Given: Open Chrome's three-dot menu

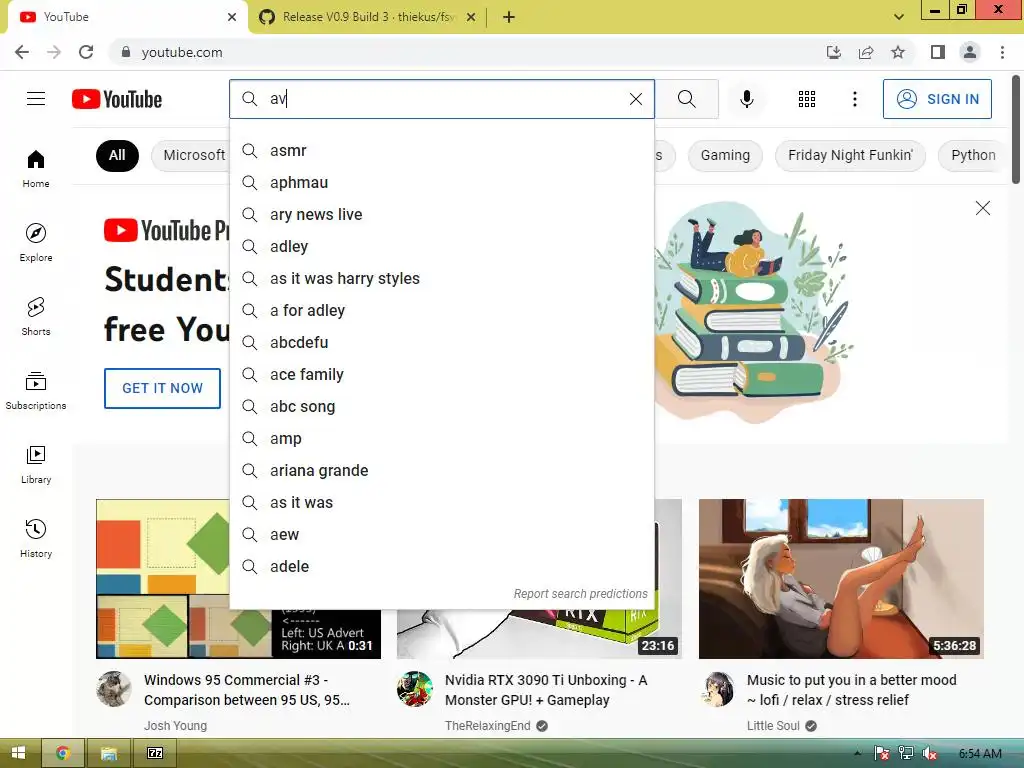Looking at the screenshot, I should pyautogui.click(x=1002, y=52).
